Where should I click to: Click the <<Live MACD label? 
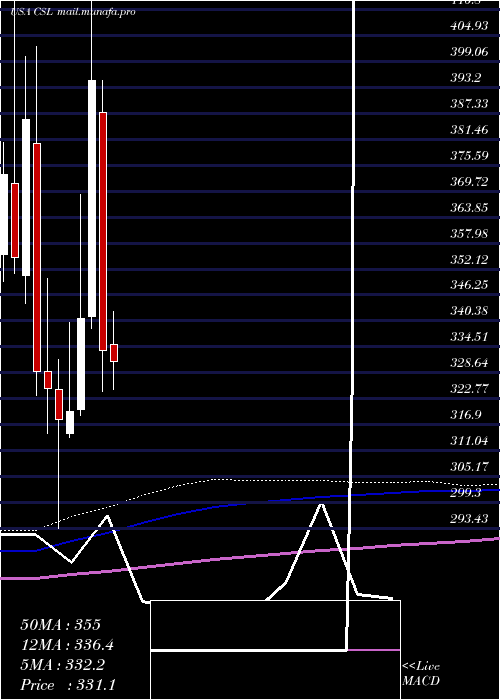421,673
